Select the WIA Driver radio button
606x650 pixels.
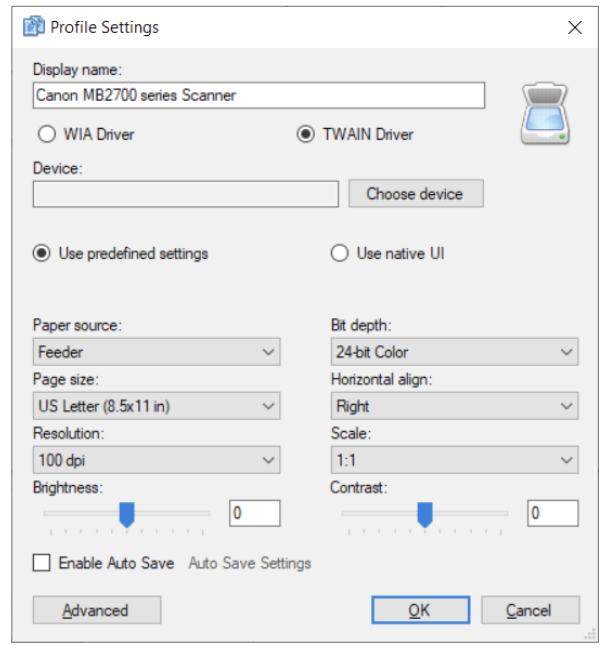44,134
